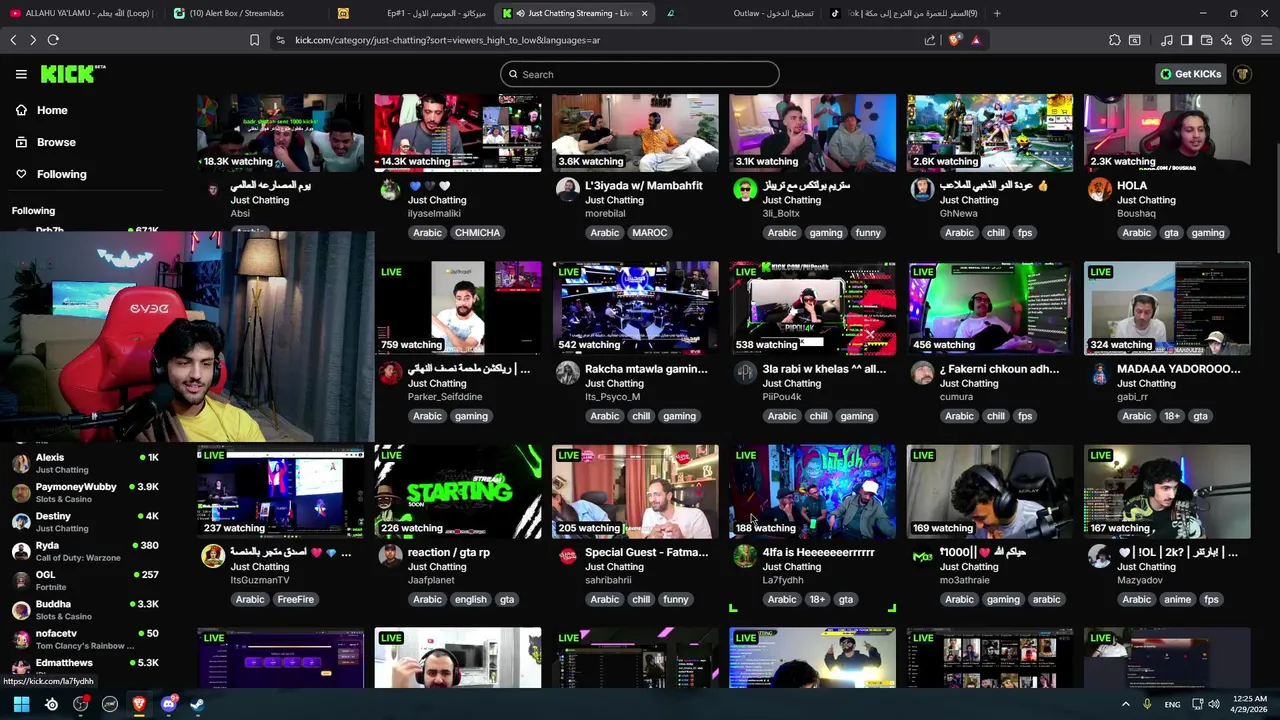Open the share icon in the address bar
This screenshot has width=1280, height=720.
(930, 40)
